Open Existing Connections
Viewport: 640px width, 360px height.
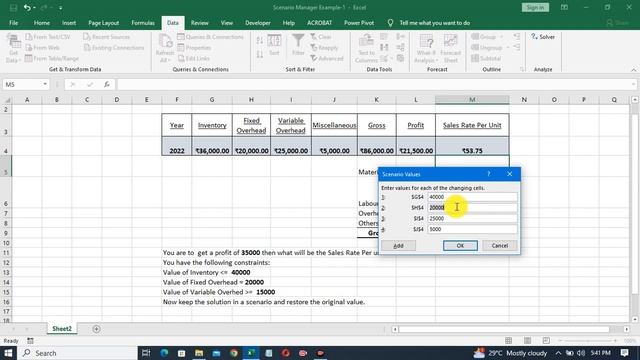(x=114, y=48)
